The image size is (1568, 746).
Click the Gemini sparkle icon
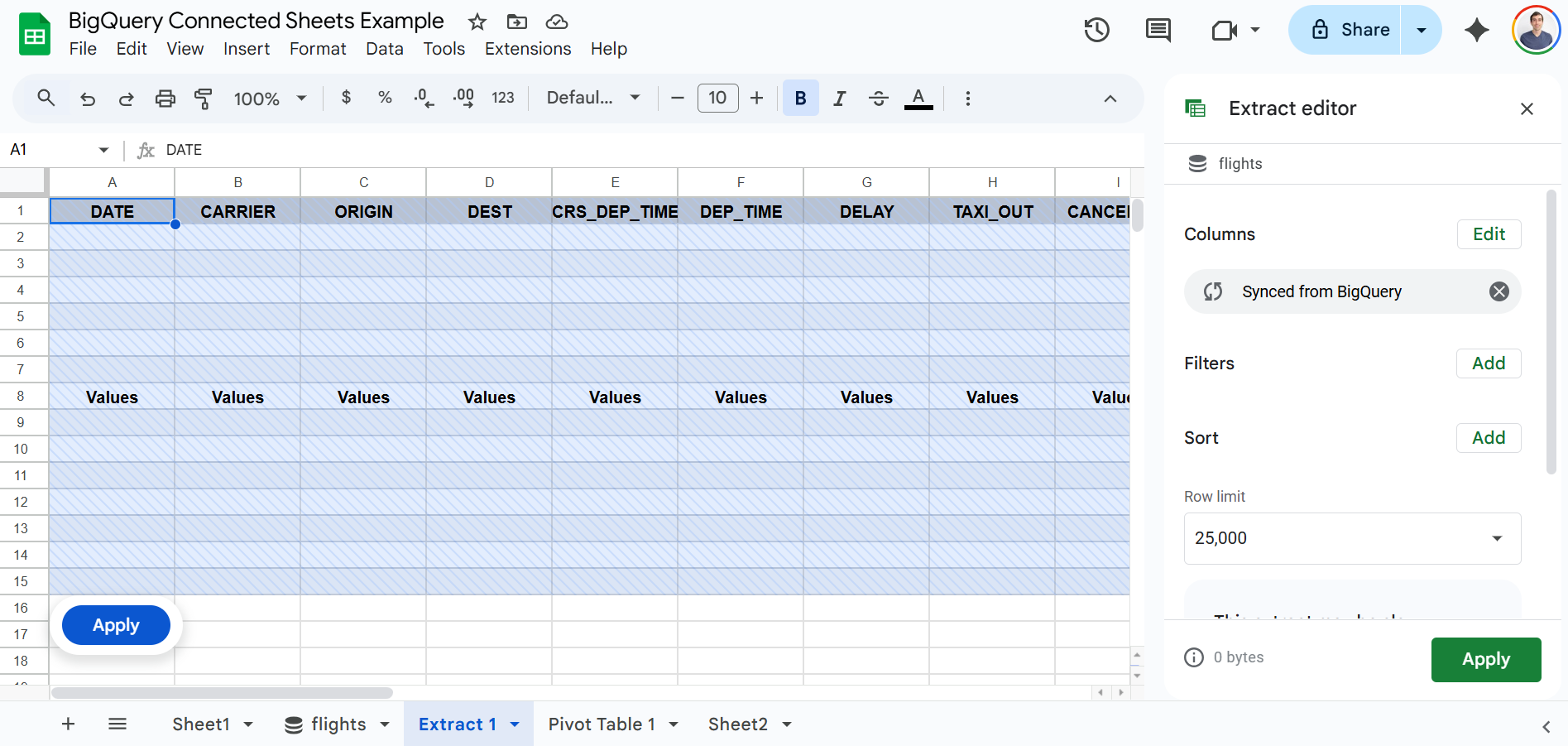tap(1476, 31)
